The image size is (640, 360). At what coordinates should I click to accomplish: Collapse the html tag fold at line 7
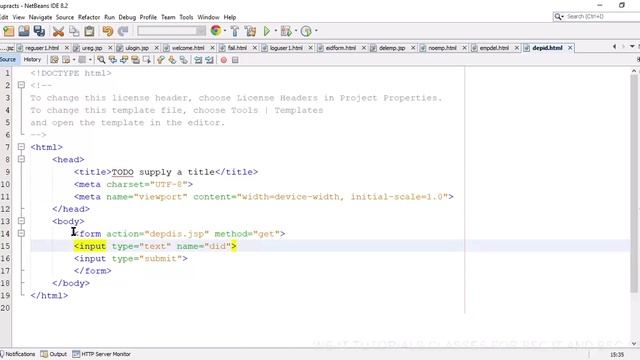pyautogui.click(x=21, y=147)
